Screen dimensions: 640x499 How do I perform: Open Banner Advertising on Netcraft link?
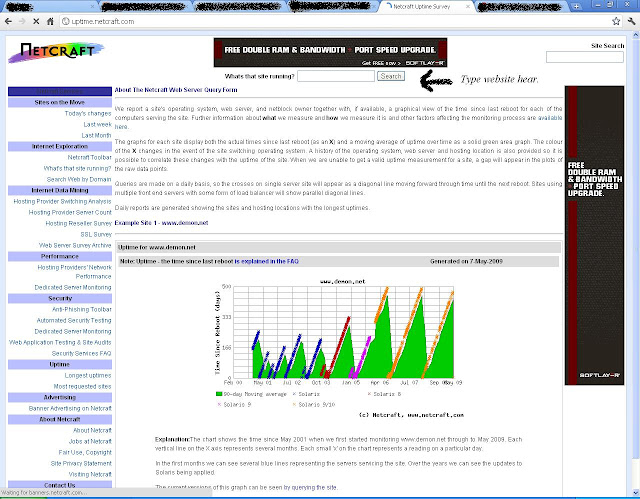click(x=70, y=409)
